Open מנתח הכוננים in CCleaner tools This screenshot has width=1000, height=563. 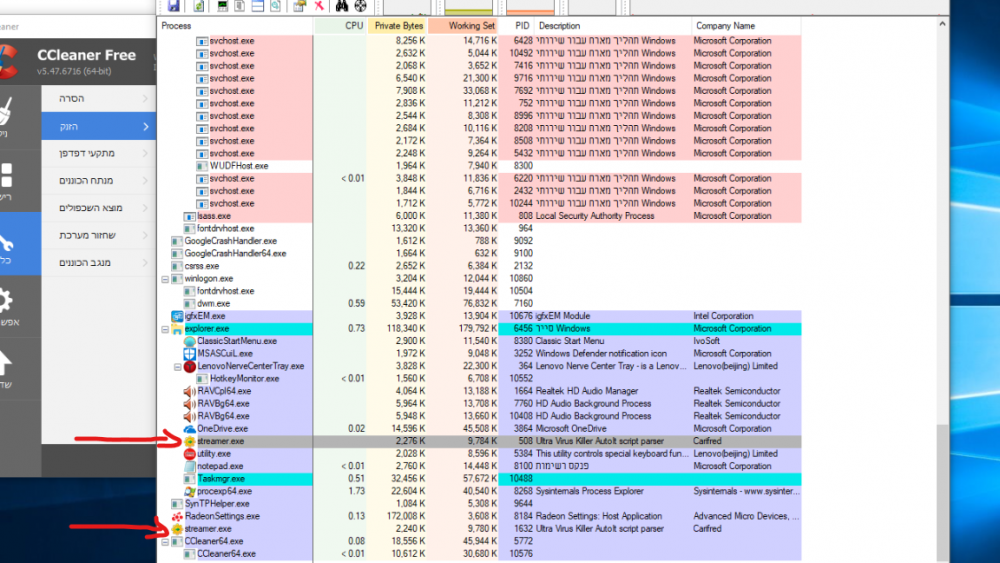click(x=99, y=180)
